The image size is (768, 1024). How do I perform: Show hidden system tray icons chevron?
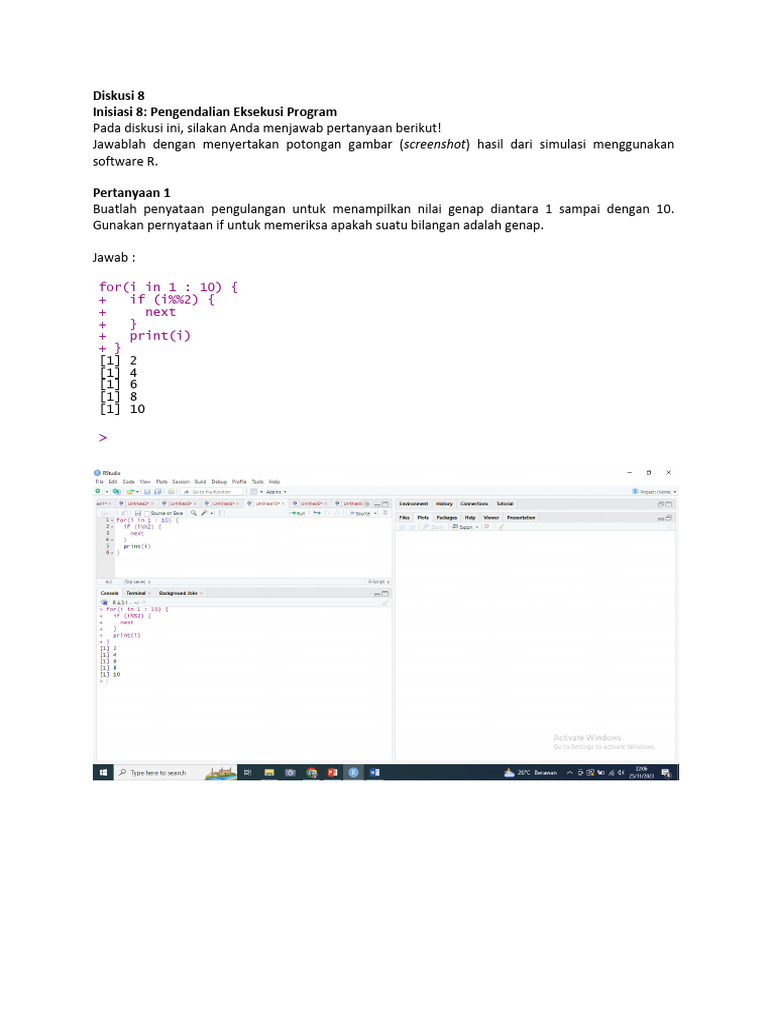(x=569, y=773)
